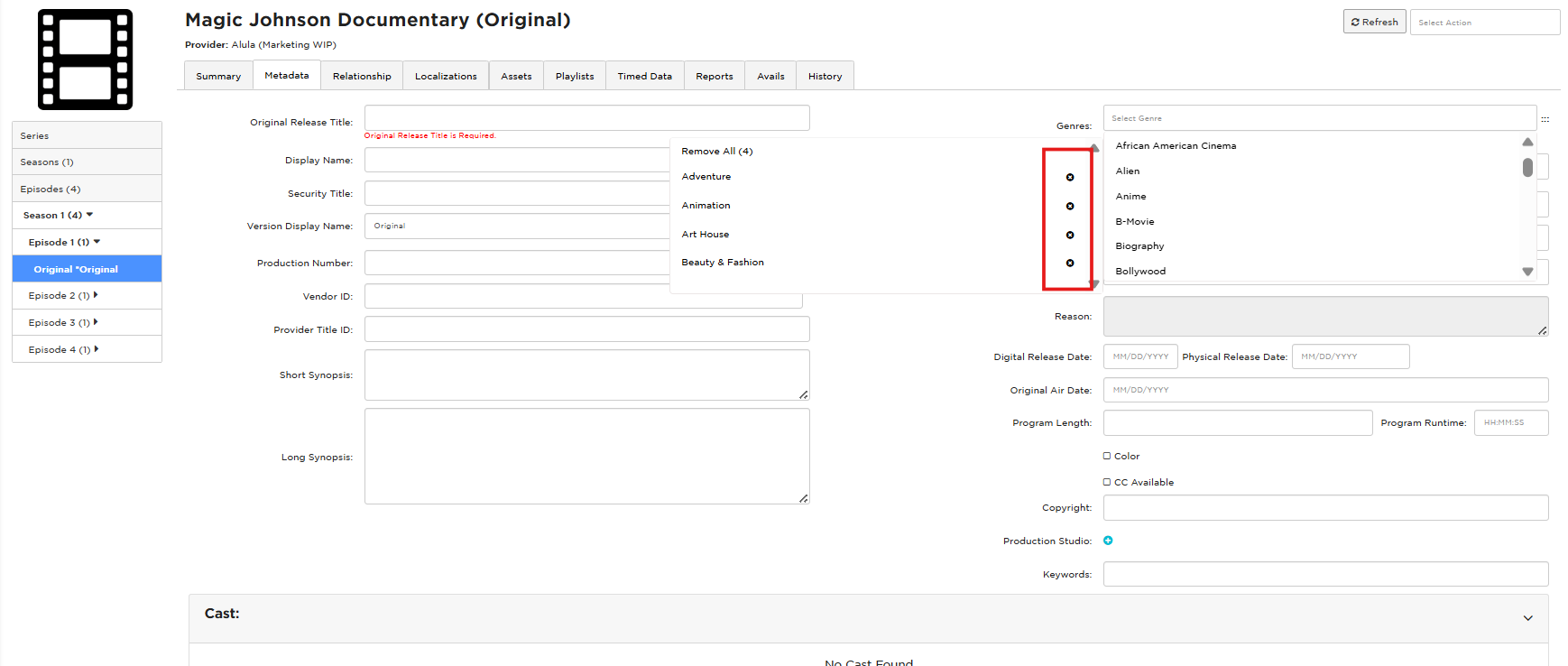Open the Reports tab
Viewport: 1568px width, 666px height.
pos(715,76)
